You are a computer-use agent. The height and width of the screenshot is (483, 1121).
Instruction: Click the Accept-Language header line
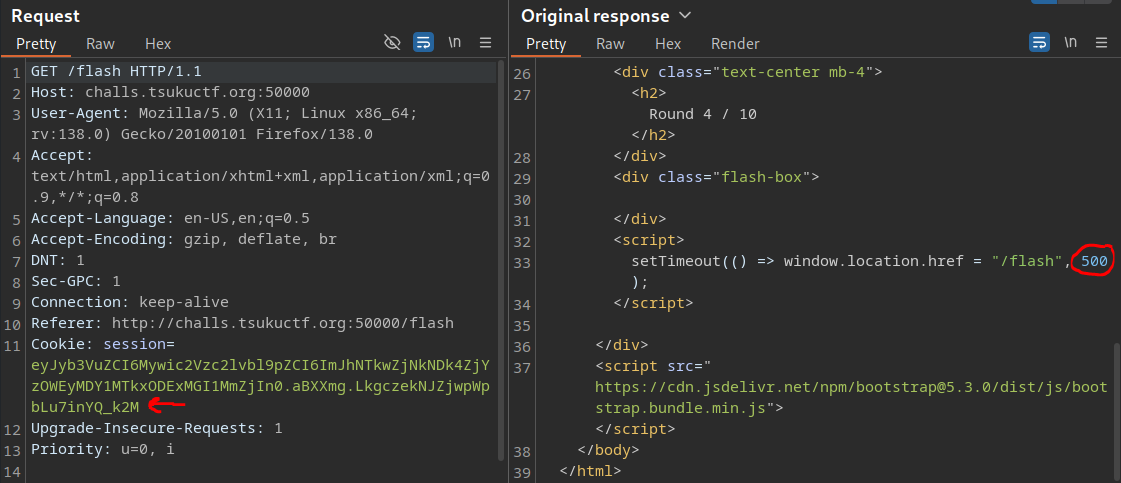pos(170,218)
